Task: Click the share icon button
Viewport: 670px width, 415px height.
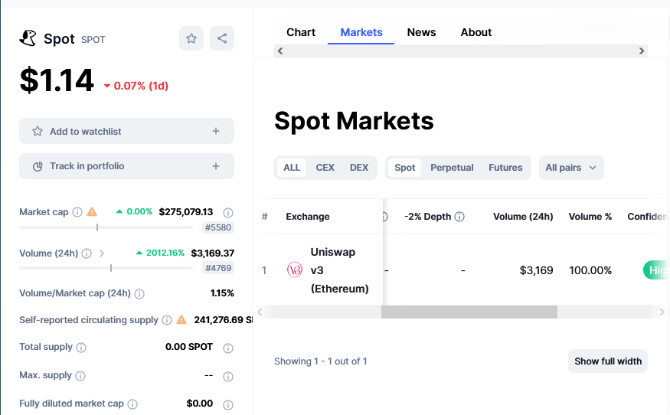Action: click(222, 38)
